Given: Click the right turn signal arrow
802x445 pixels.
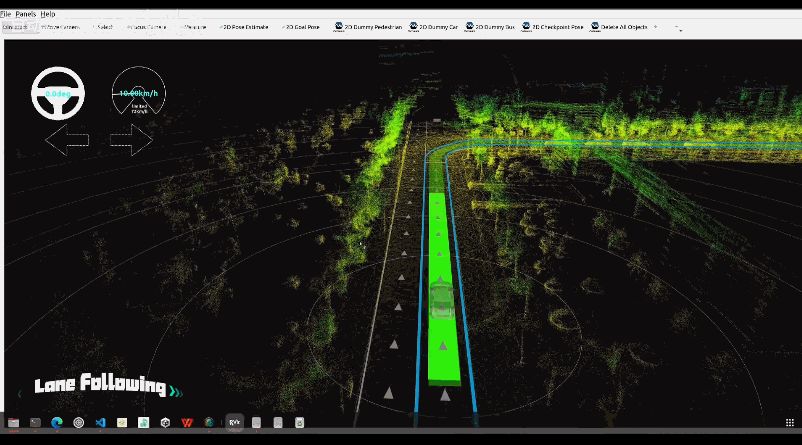Looking at the screenshot, I should tap(131, 141).
